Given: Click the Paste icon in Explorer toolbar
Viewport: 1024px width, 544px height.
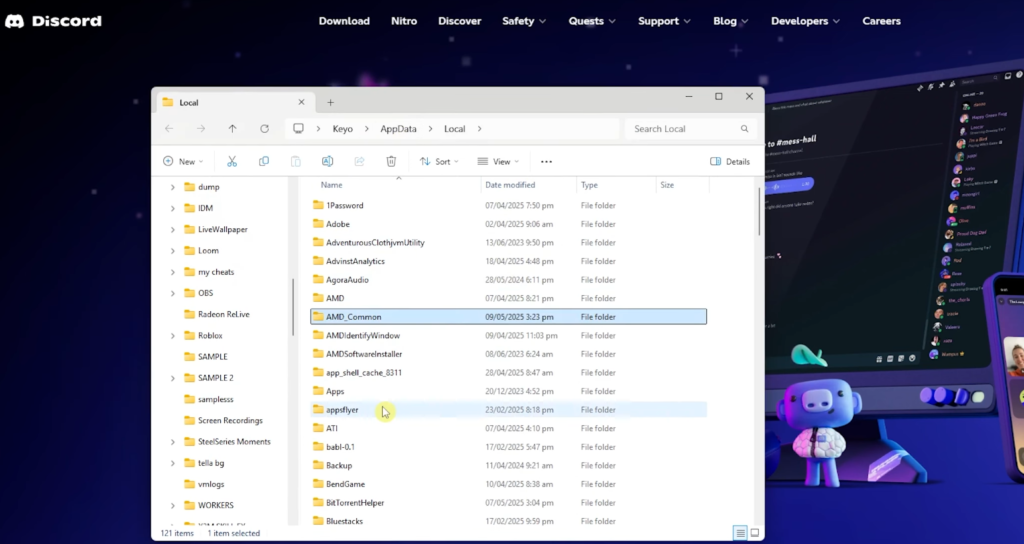Looking at the screenshot, I should (x=295, y=161).
